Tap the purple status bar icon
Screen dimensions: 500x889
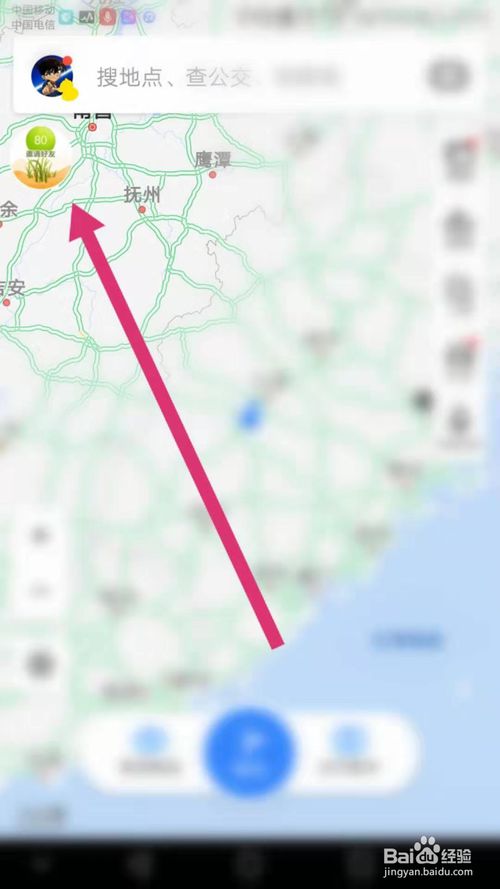[129, 17]
